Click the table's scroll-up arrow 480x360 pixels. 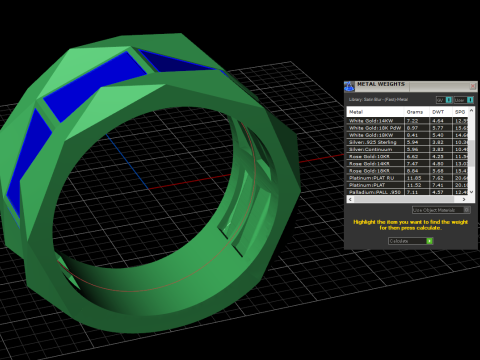click(471, 110)
